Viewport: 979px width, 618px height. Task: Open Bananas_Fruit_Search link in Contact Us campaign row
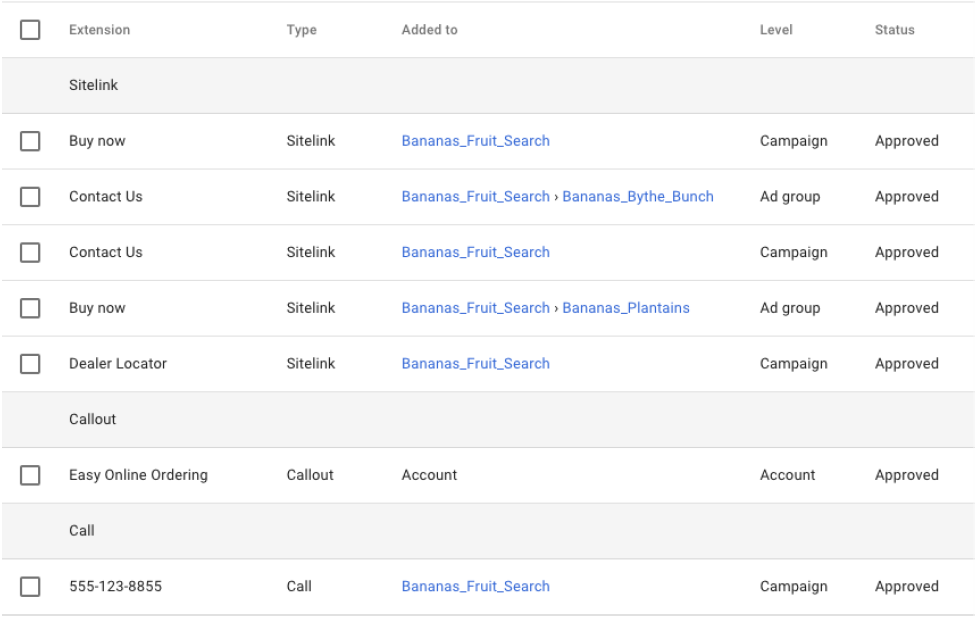click(x=475, y=252)
